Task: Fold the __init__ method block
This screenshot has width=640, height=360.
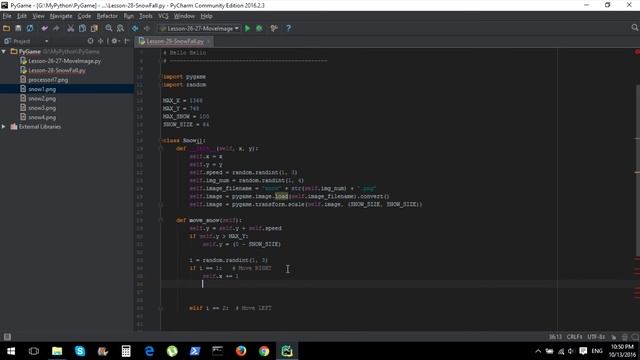Action: pos(161,149)
